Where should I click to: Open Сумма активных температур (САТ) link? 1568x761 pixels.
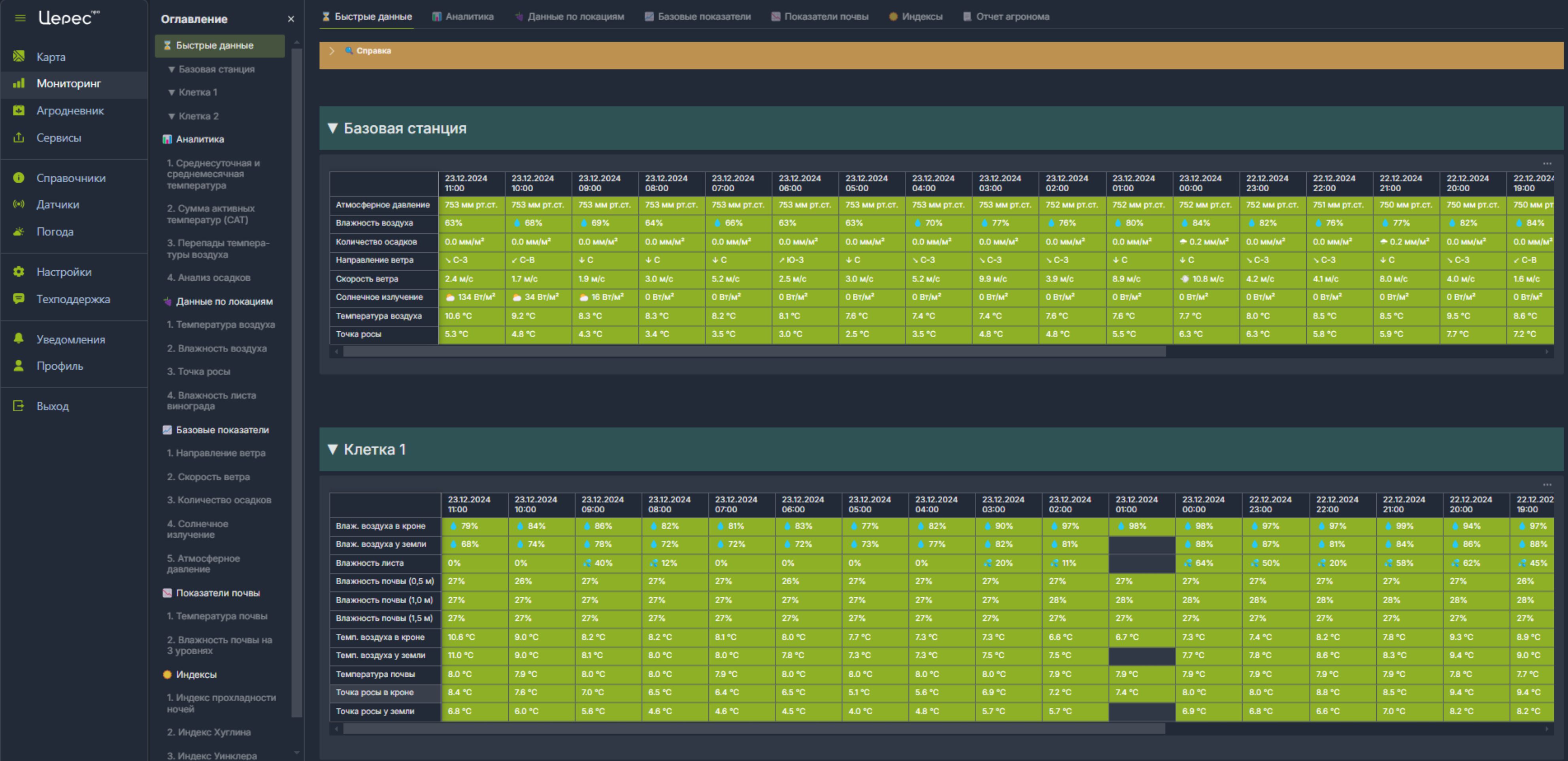(x=211, y=214)
